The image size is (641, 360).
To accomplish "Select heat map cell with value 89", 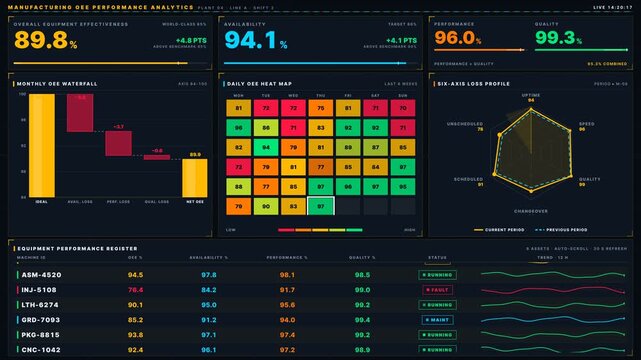I will tap(348, 148).
